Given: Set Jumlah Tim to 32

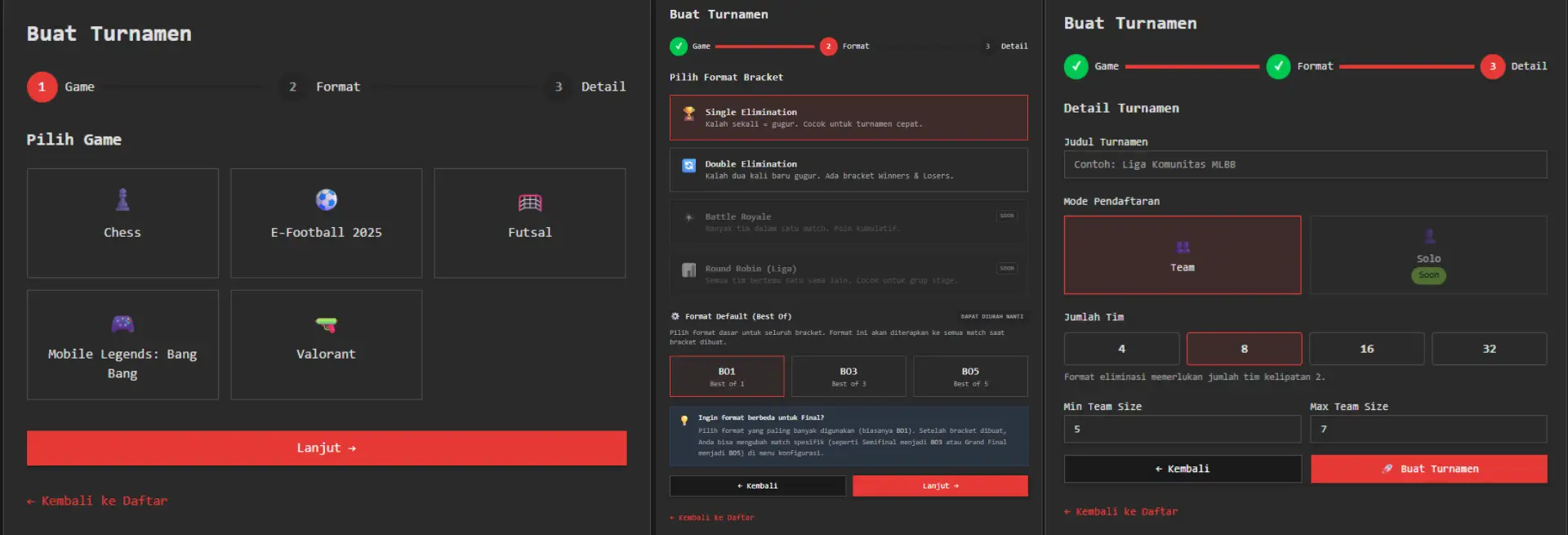Looking at the screenshot, I should click(1490, 349).
